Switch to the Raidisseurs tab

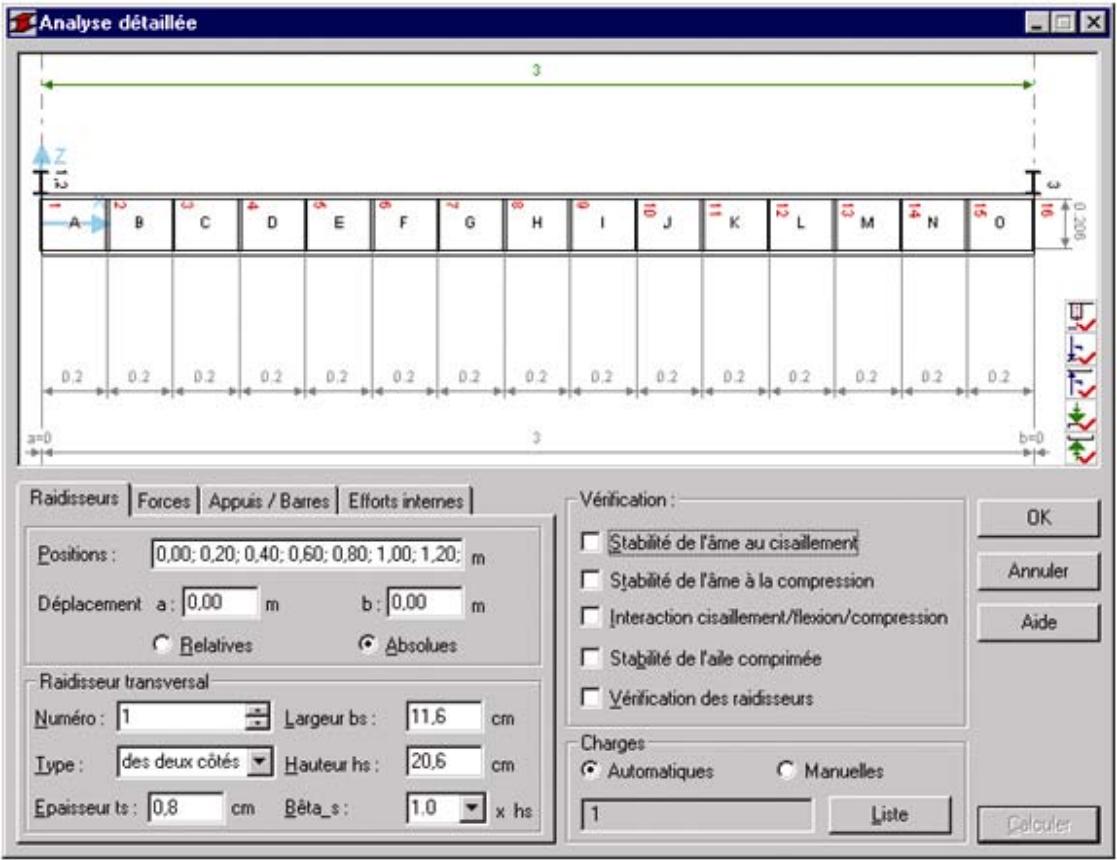coord(74,497)
